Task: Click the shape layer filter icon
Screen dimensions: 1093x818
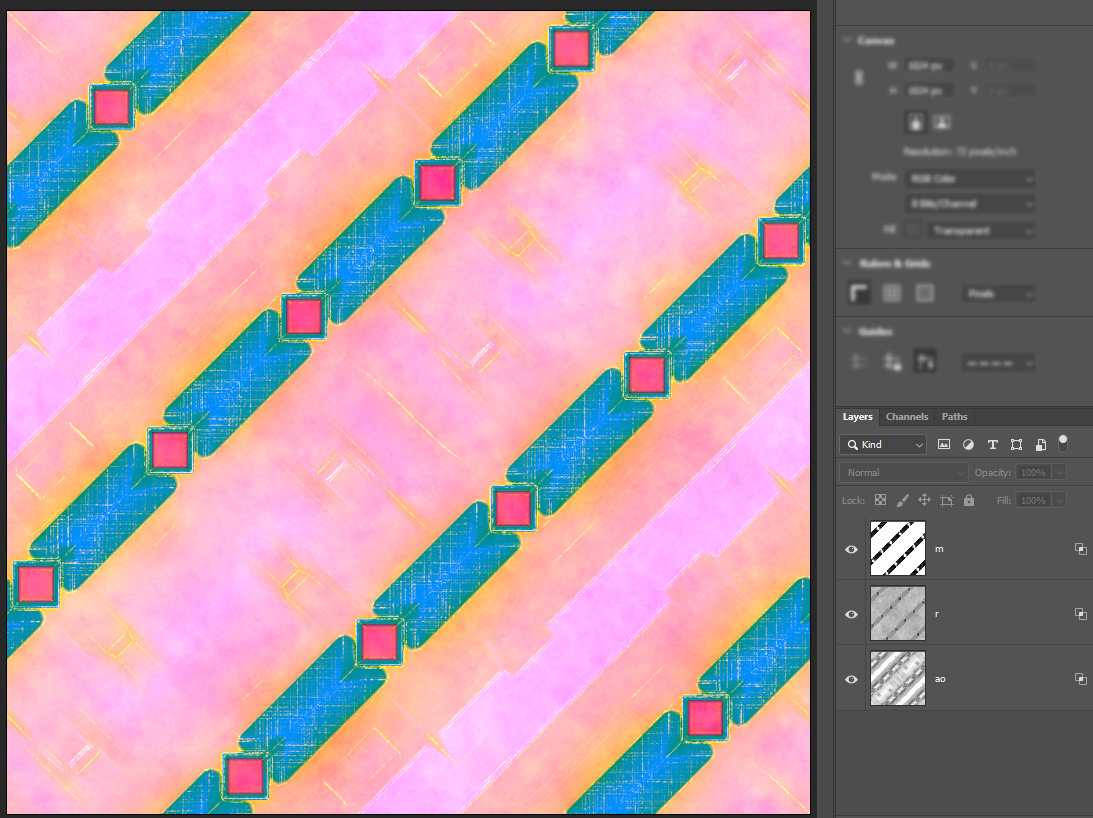Action: 1016,444
